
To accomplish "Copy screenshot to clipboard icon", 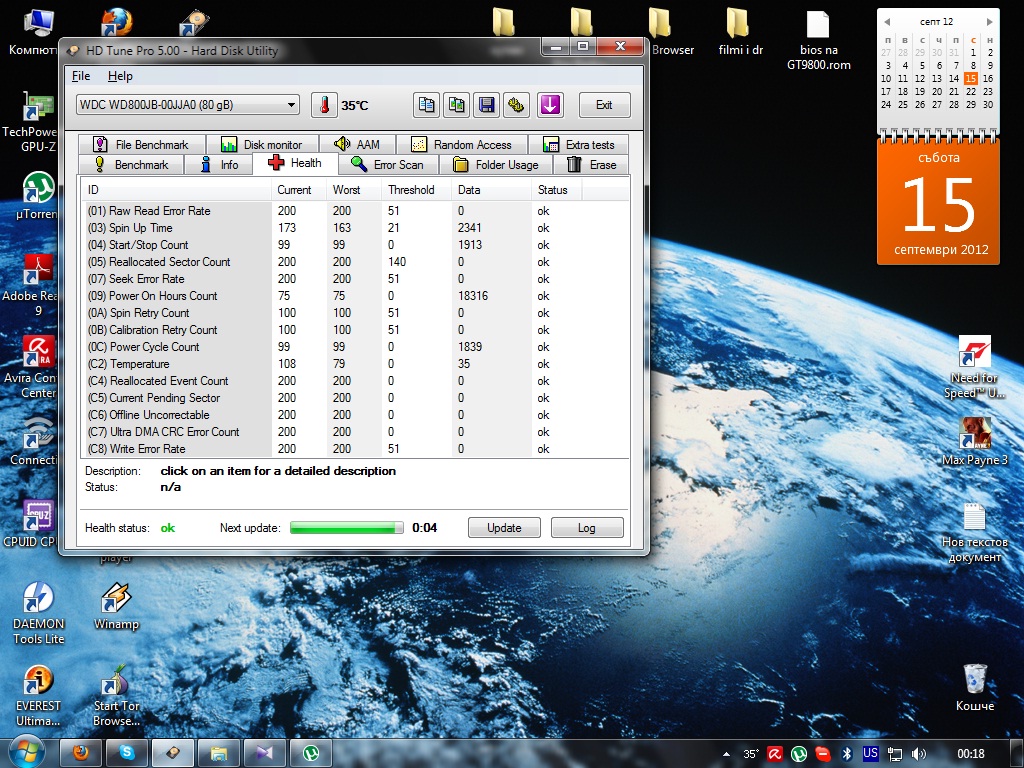I will click(457, 105).
